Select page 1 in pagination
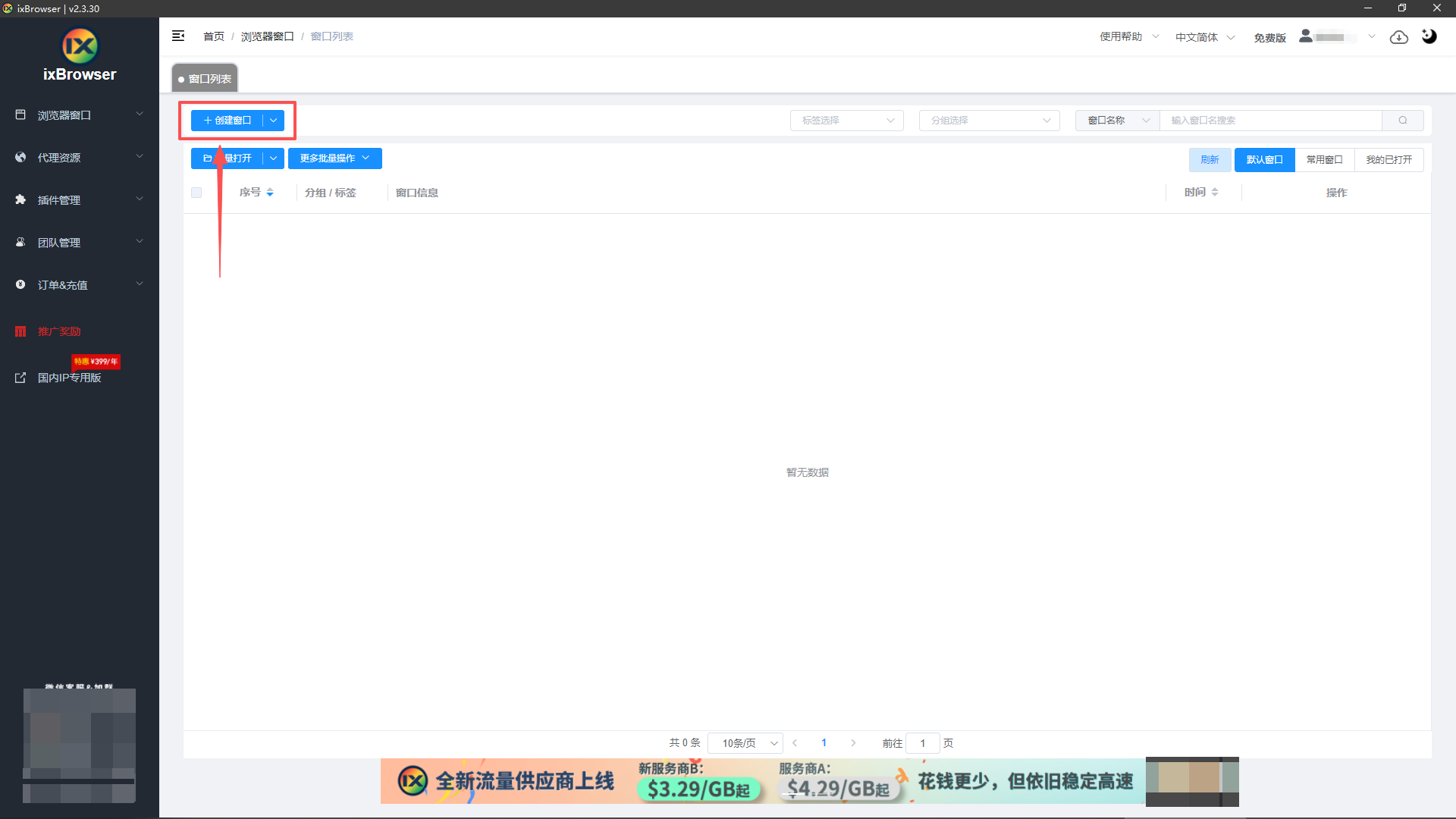Screen dimensions: 1456x819 pos(824,743)
